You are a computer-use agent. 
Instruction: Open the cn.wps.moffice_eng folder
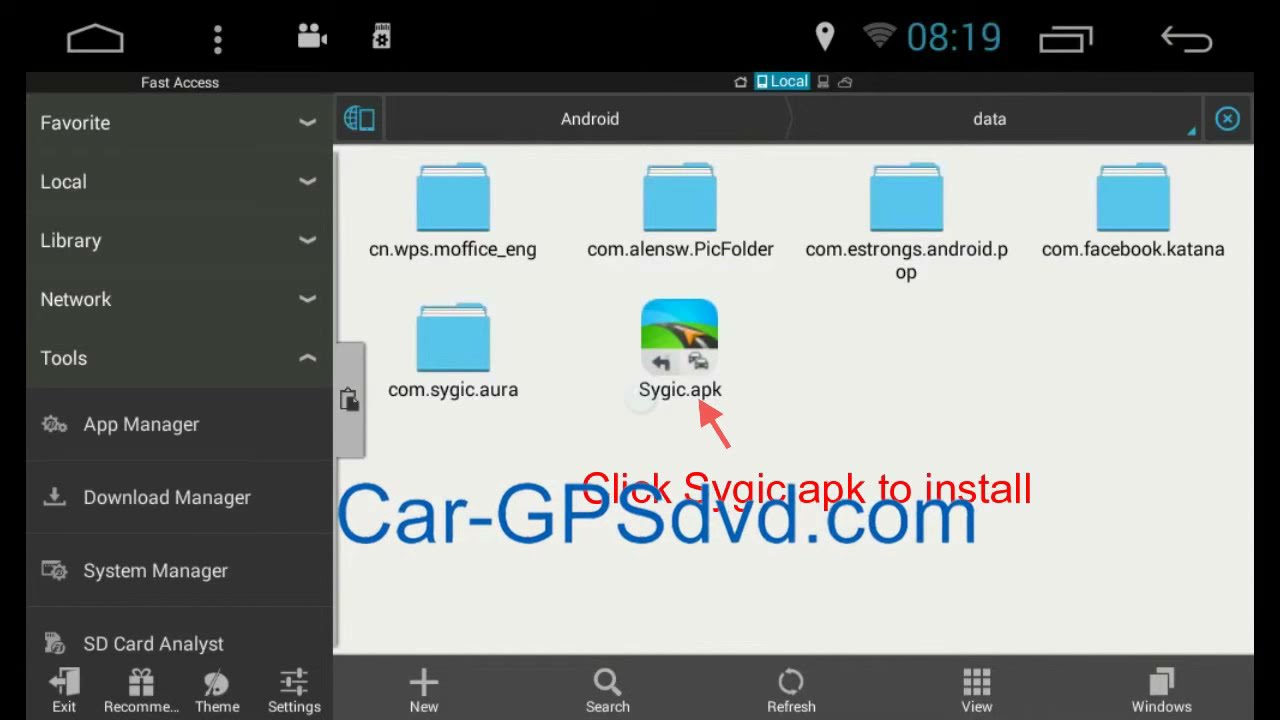point(453,211)
